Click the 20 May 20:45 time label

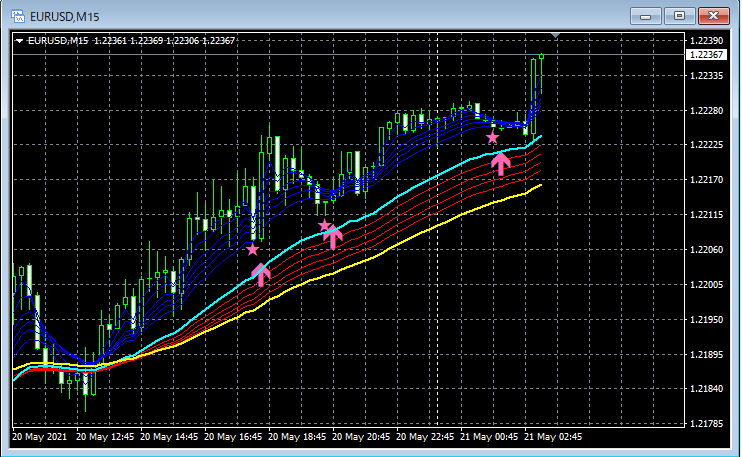361,437
